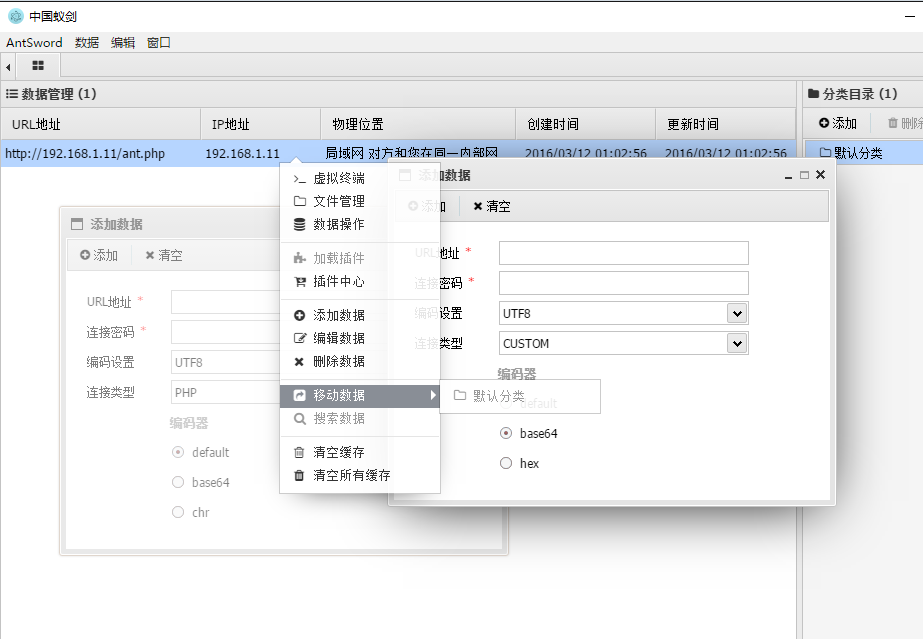The width and height of the screenshot is (923, 639).
Task: Open UTF8 encoding dropdown in front window
Action: click(737, 314)
